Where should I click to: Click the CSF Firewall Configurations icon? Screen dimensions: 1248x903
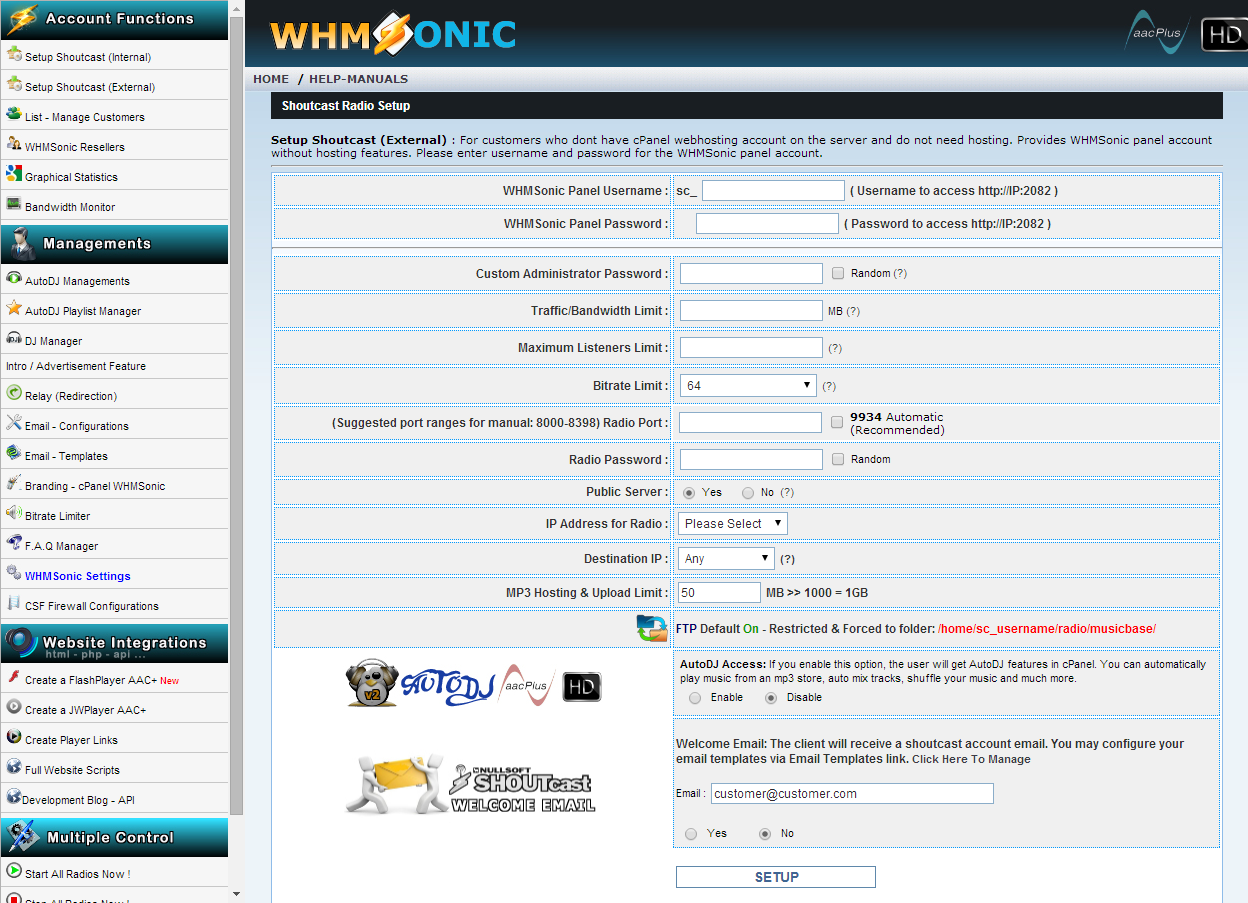14,603
